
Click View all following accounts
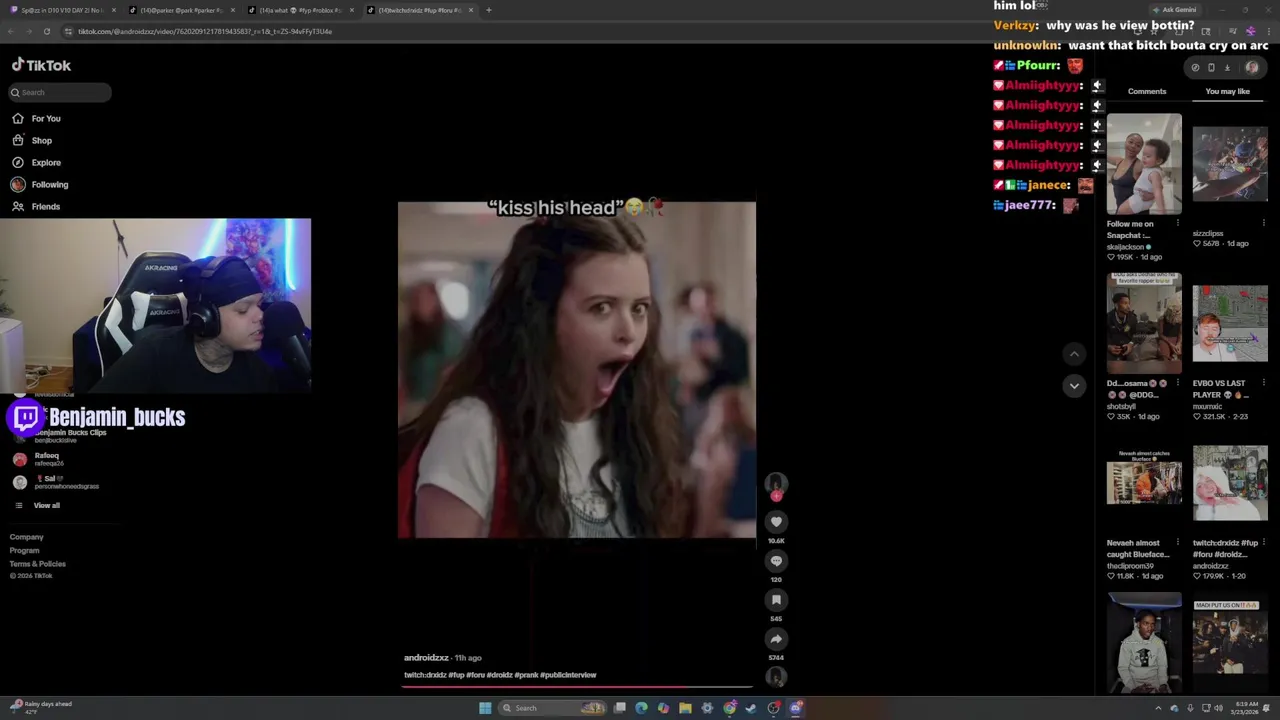tap(46, 505)
